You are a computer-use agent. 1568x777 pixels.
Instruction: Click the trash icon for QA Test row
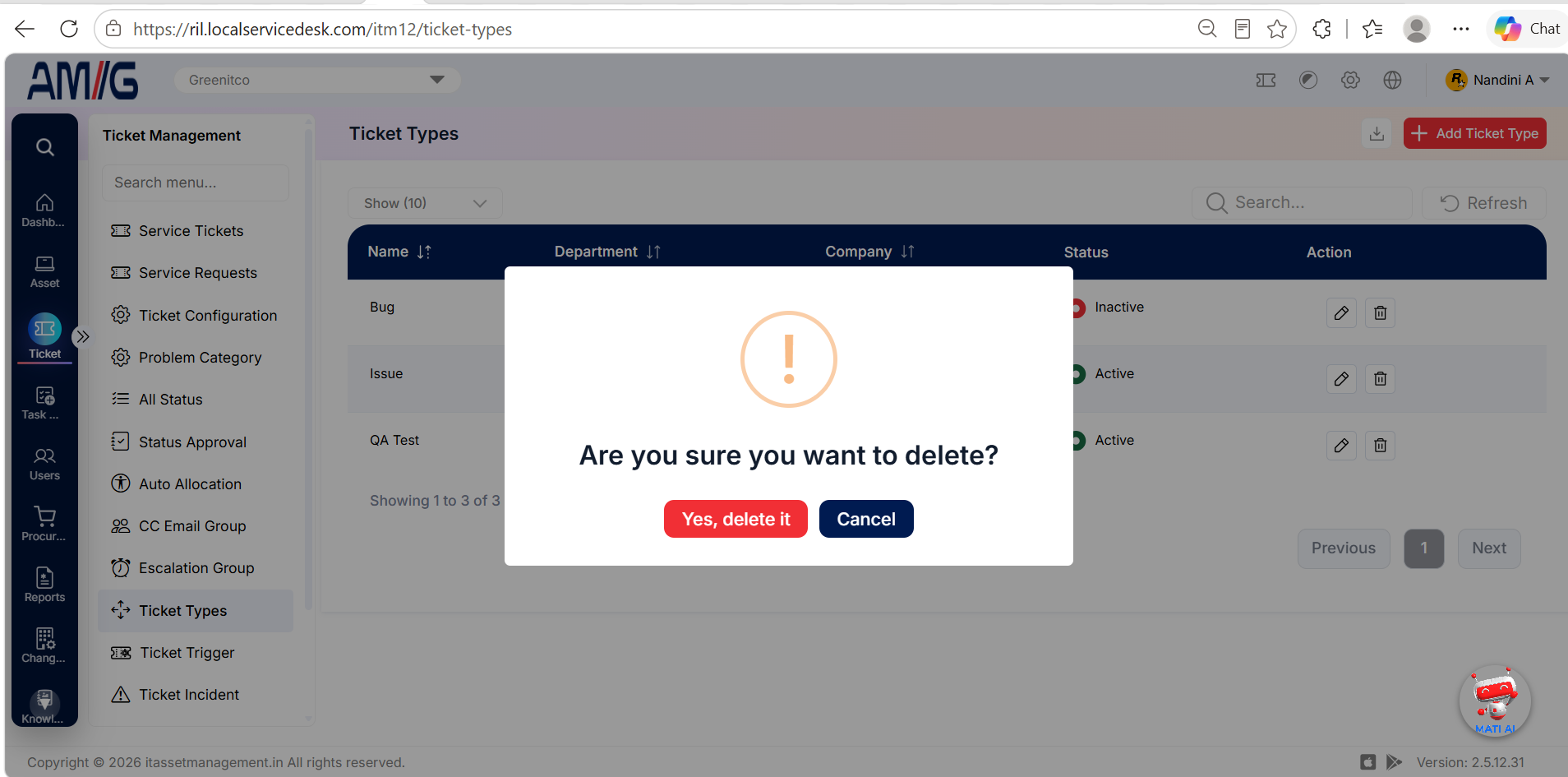pyautogui.click(x=1381, y=445)
